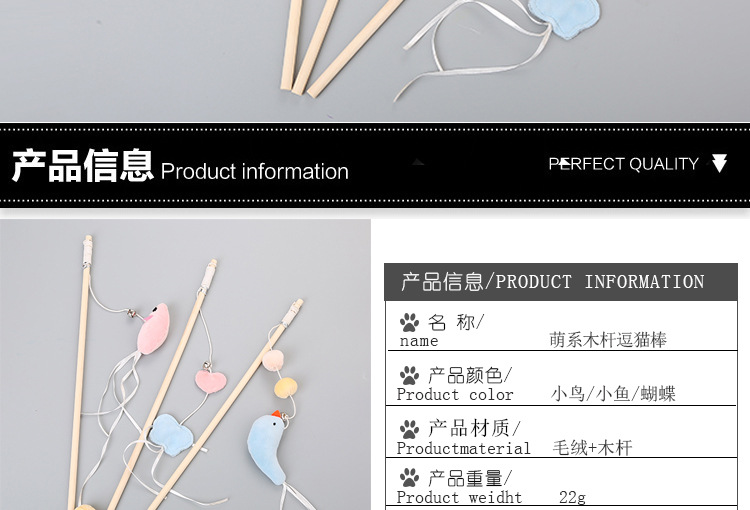Click the 产品信息 banner heading
This screenshot has height=510, width=750.
click(x=82, y=166)
